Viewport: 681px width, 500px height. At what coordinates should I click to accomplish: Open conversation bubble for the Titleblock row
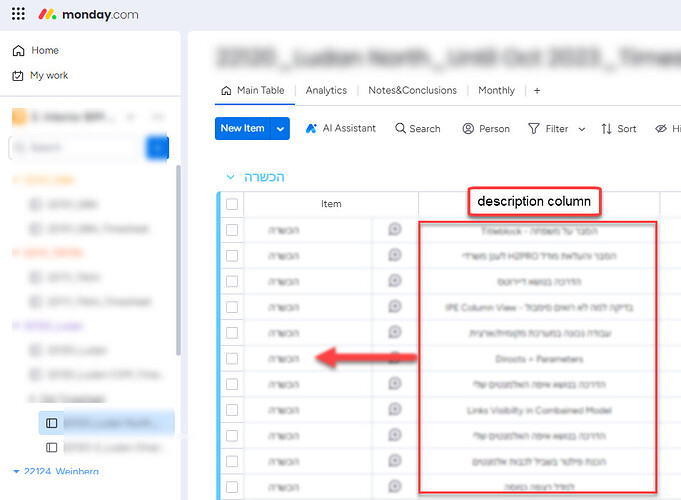point(395,229)
